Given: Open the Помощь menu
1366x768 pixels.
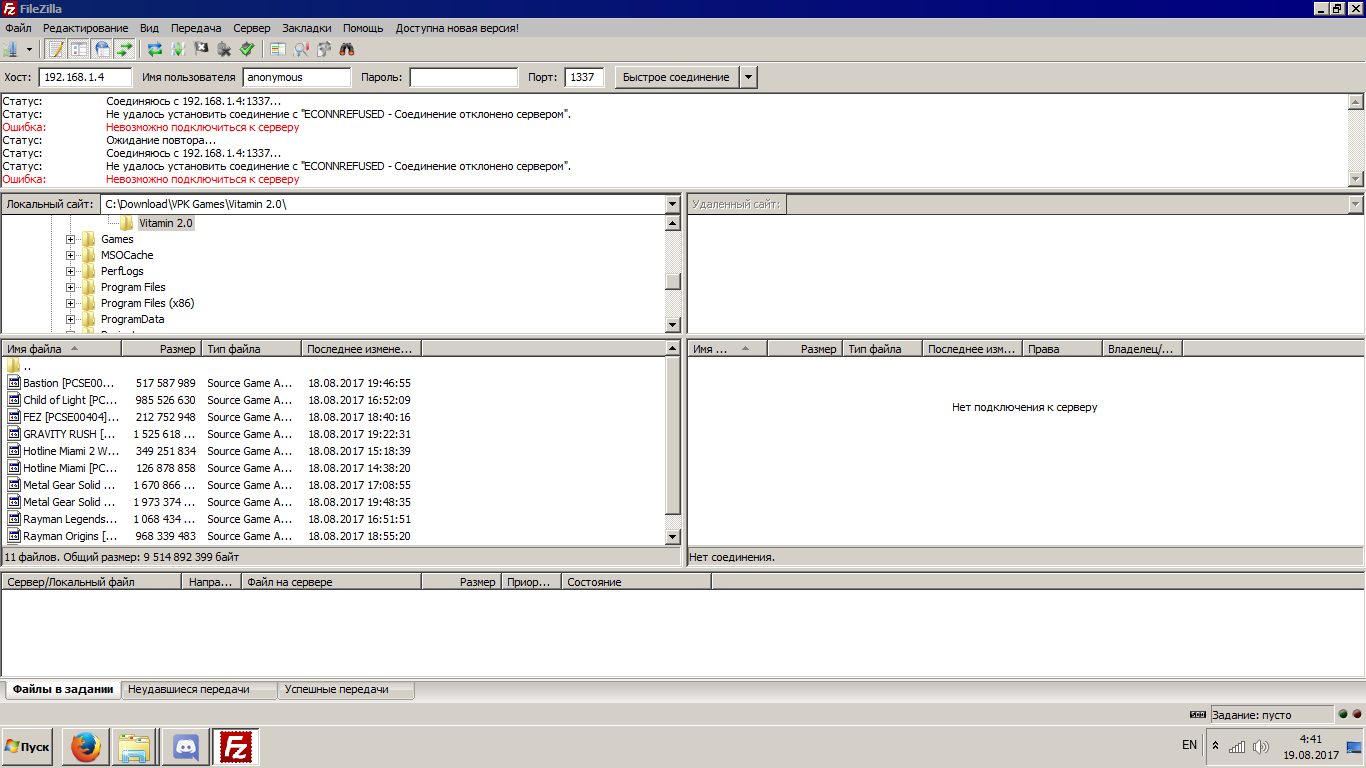Looking at the screenshot, I should [363, 28].
